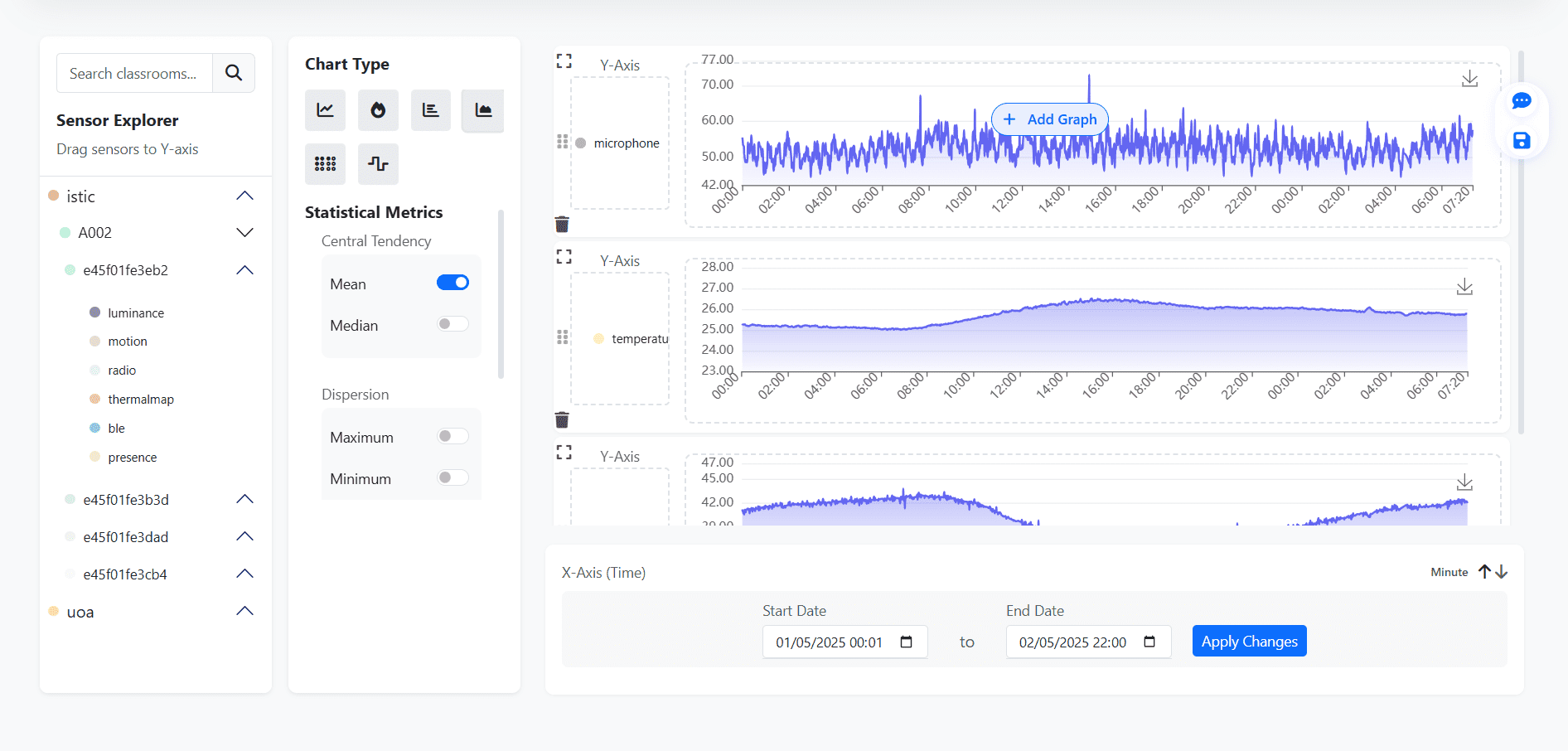This screenshot has height=751, width=1568.
Task: Delete the microphone graph with trash icon
Action: click(x=562, y=224)
